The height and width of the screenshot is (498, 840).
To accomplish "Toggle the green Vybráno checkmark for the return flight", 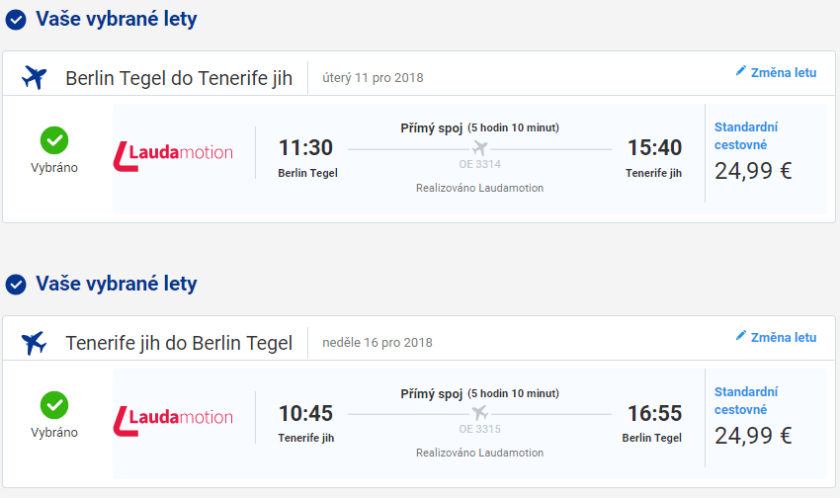I will [54, 405].
